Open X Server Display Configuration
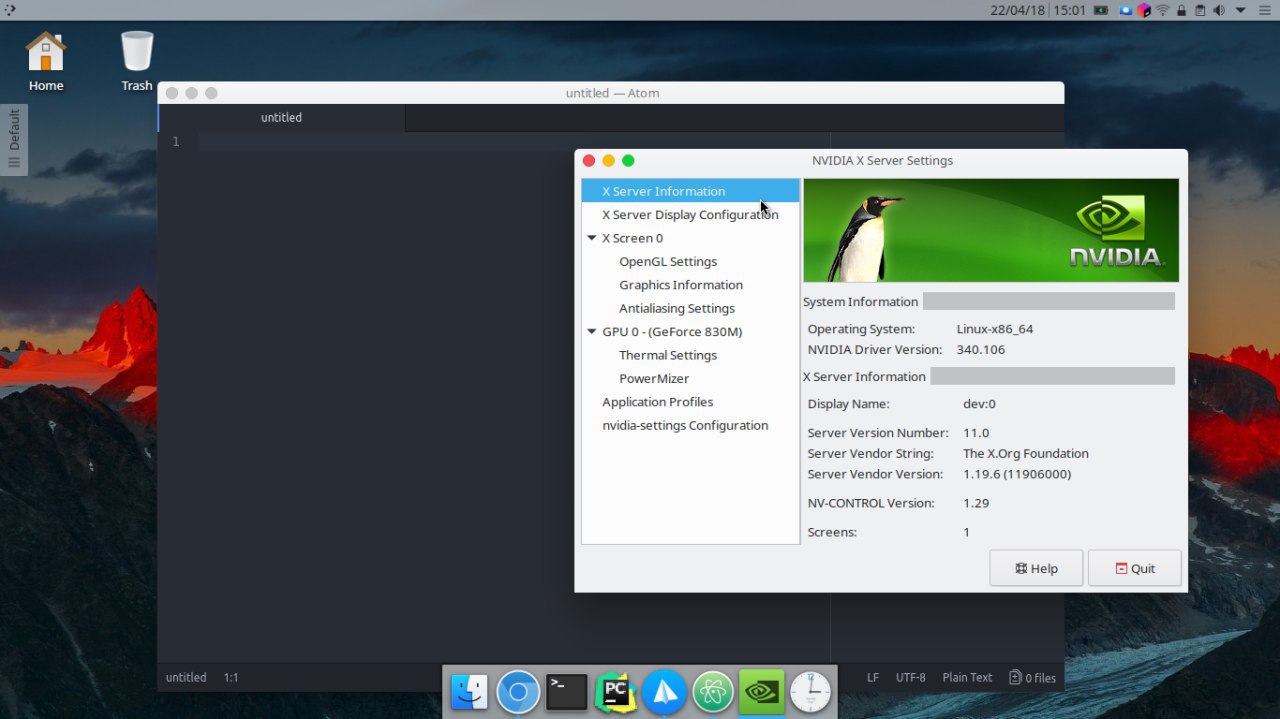The image size is (1280, 719). (690, 214)
